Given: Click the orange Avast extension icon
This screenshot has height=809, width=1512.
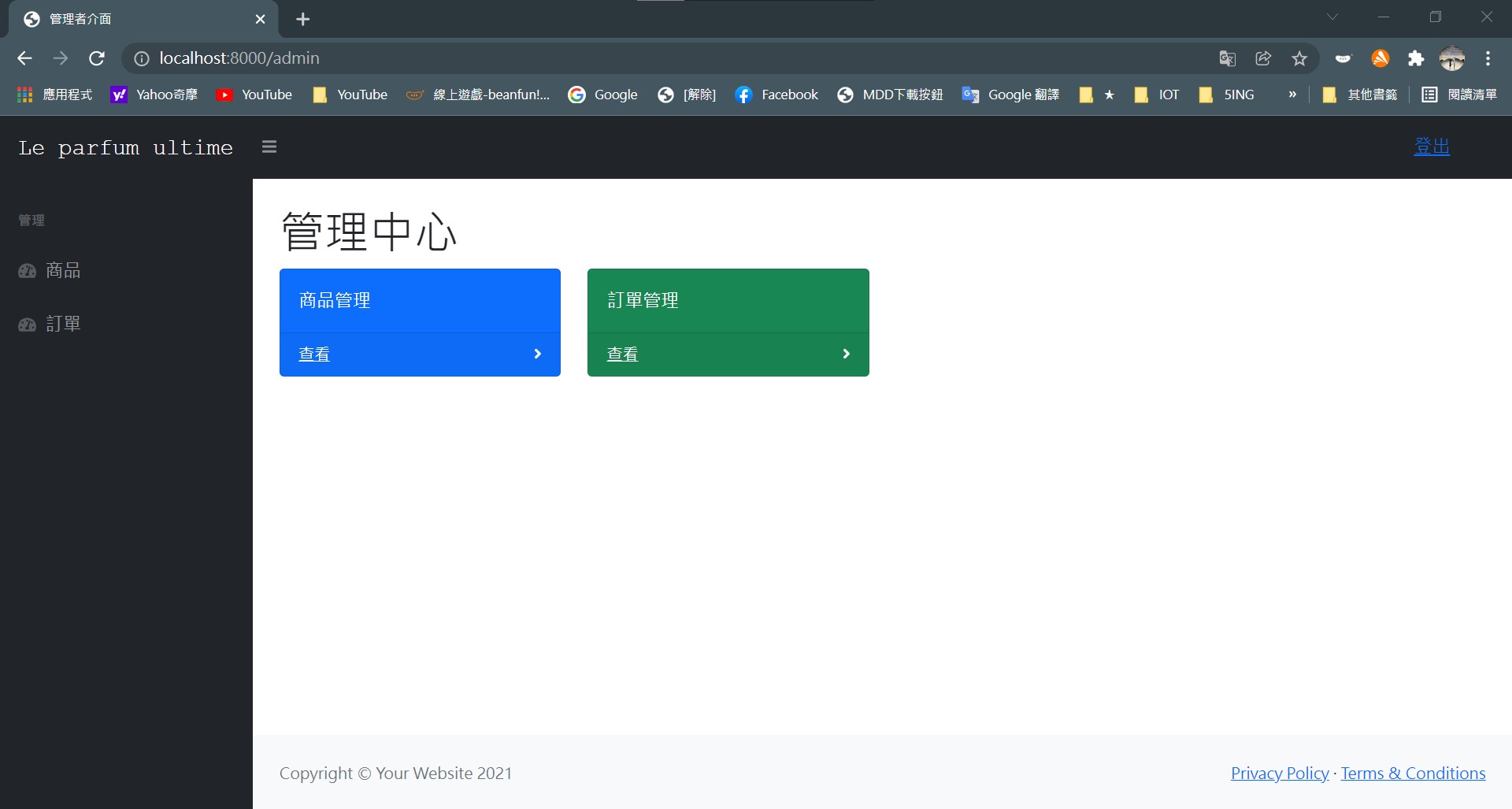Looking at the screenshot, I should [x=1380, y=58].
